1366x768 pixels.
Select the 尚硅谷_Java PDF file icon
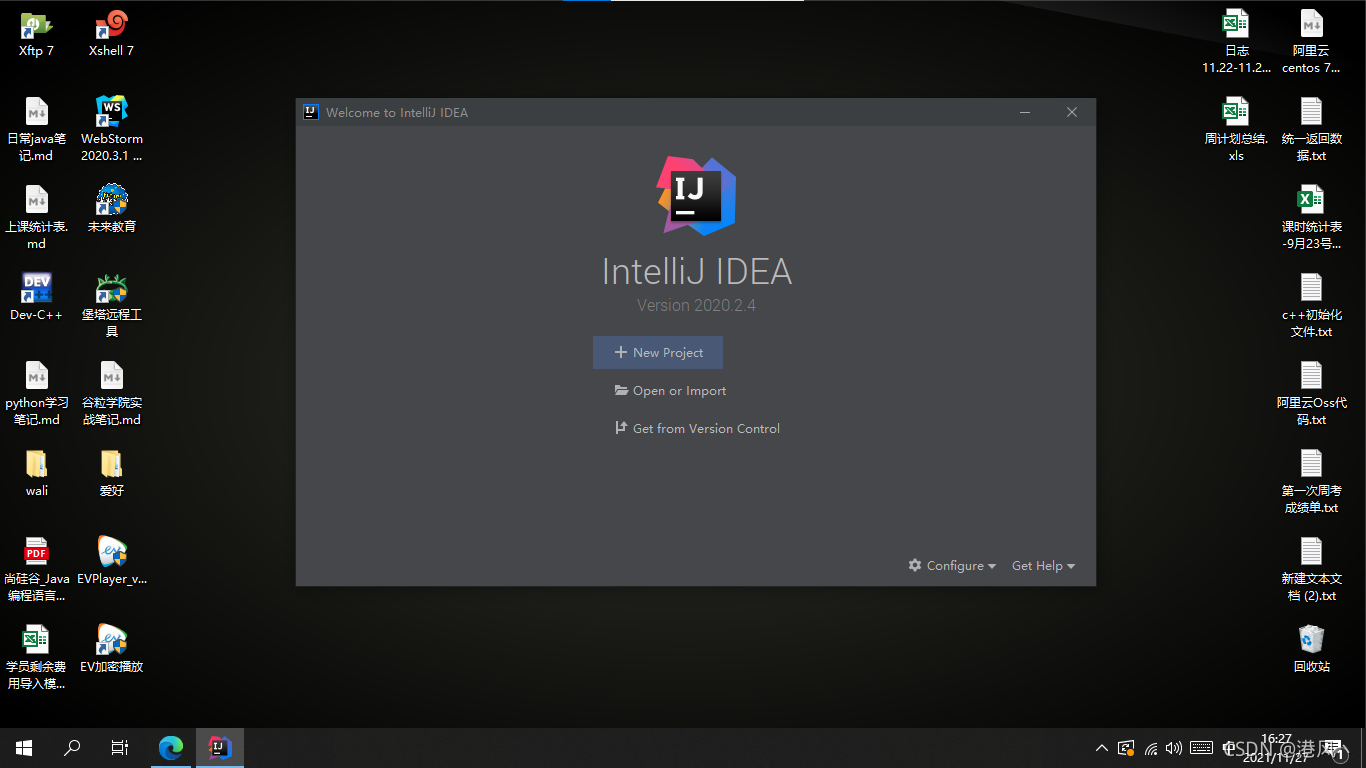(x=36, y=569)
